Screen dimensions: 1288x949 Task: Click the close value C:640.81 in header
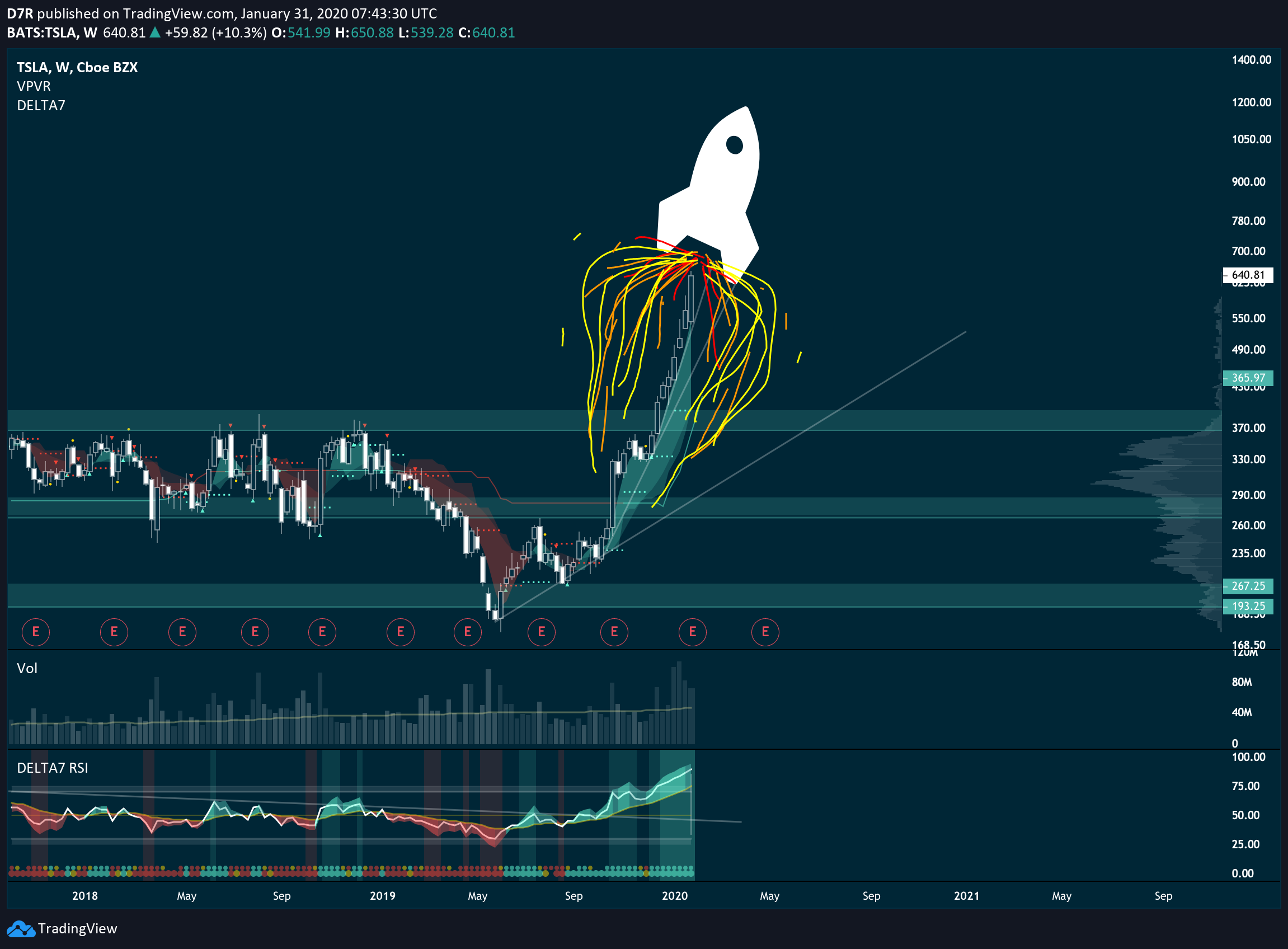pyautogui.click(x=487, y=33)
